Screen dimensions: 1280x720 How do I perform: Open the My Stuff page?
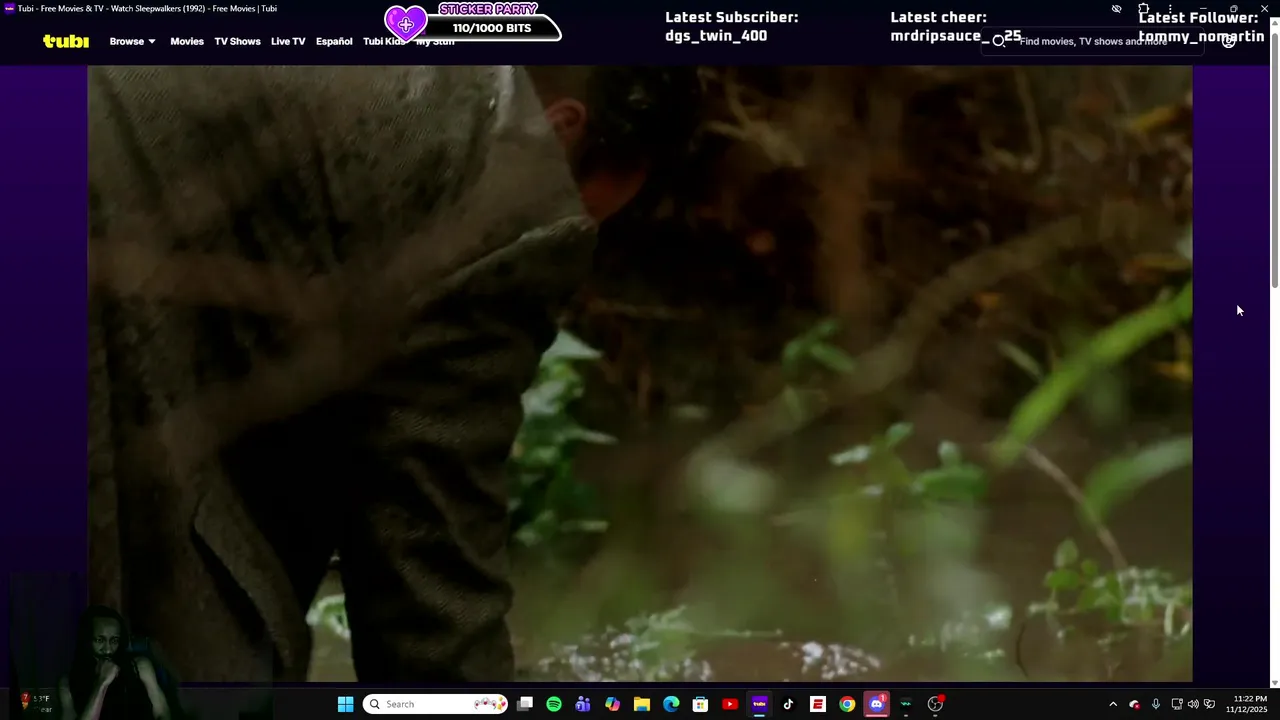(435, 41)
